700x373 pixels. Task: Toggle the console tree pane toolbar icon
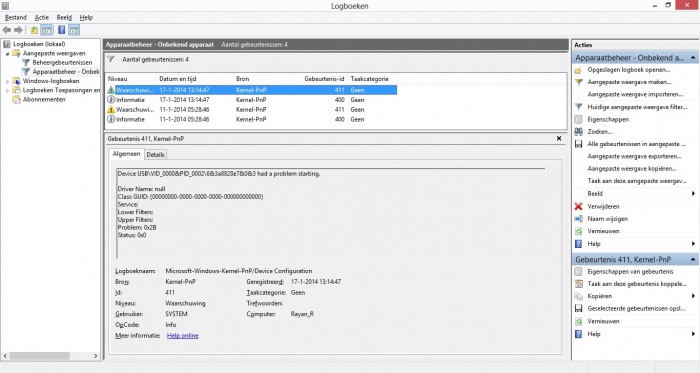pyautogui.click(x=46, y=30)
